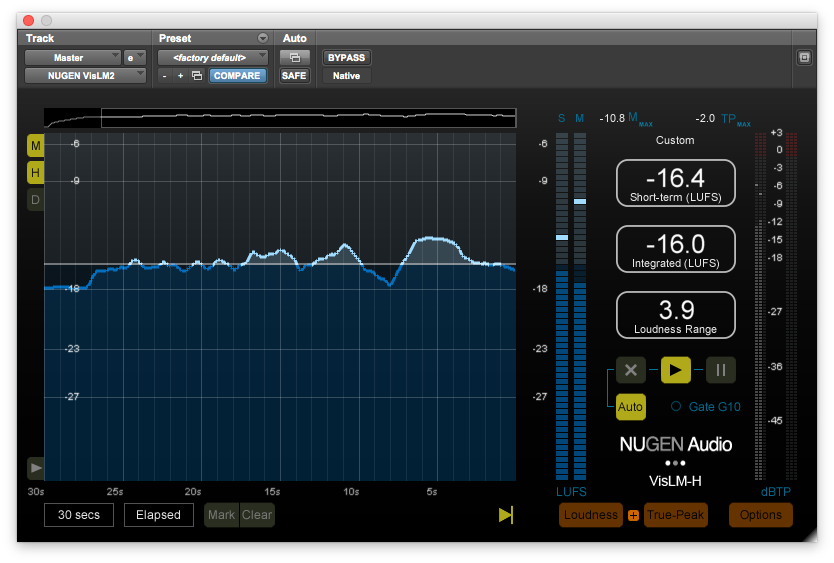Screen dimensions: 834x563
Task: Jump to the latest position in the history graph
Action: click(x=506, y=515)
